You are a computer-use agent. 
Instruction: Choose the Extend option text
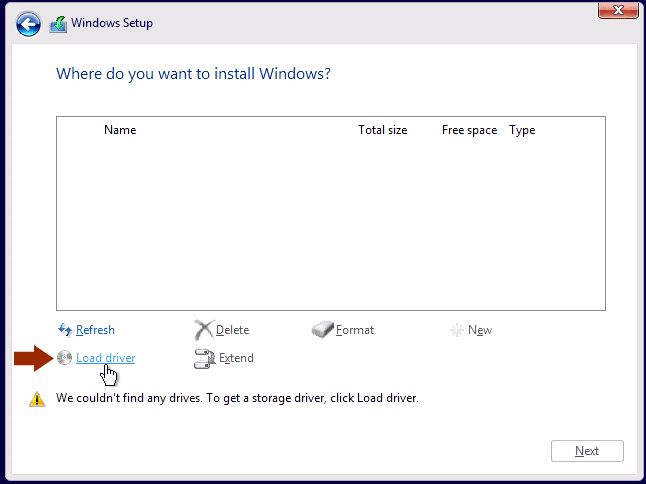(x=236, y=358)
